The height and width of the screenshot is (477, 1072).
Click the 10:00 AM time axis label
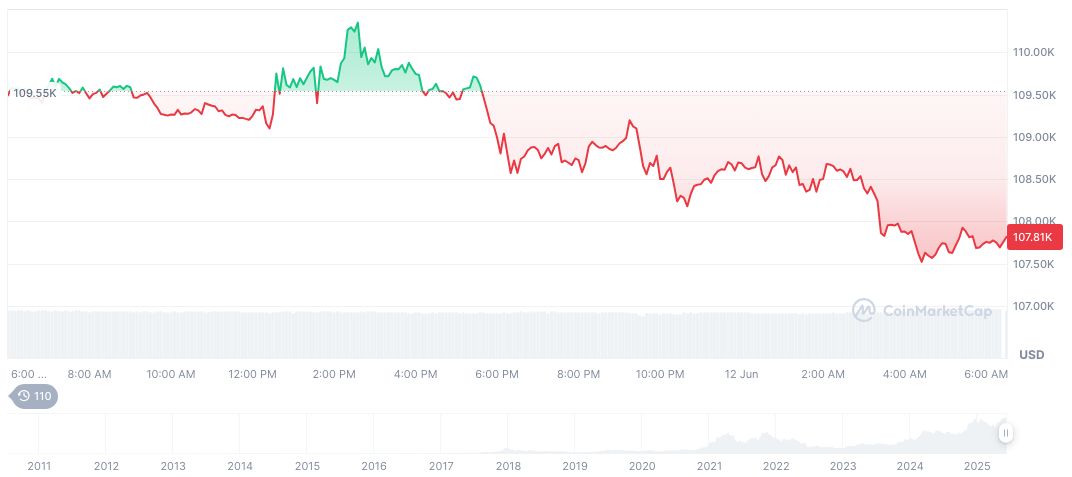(171, 374)
